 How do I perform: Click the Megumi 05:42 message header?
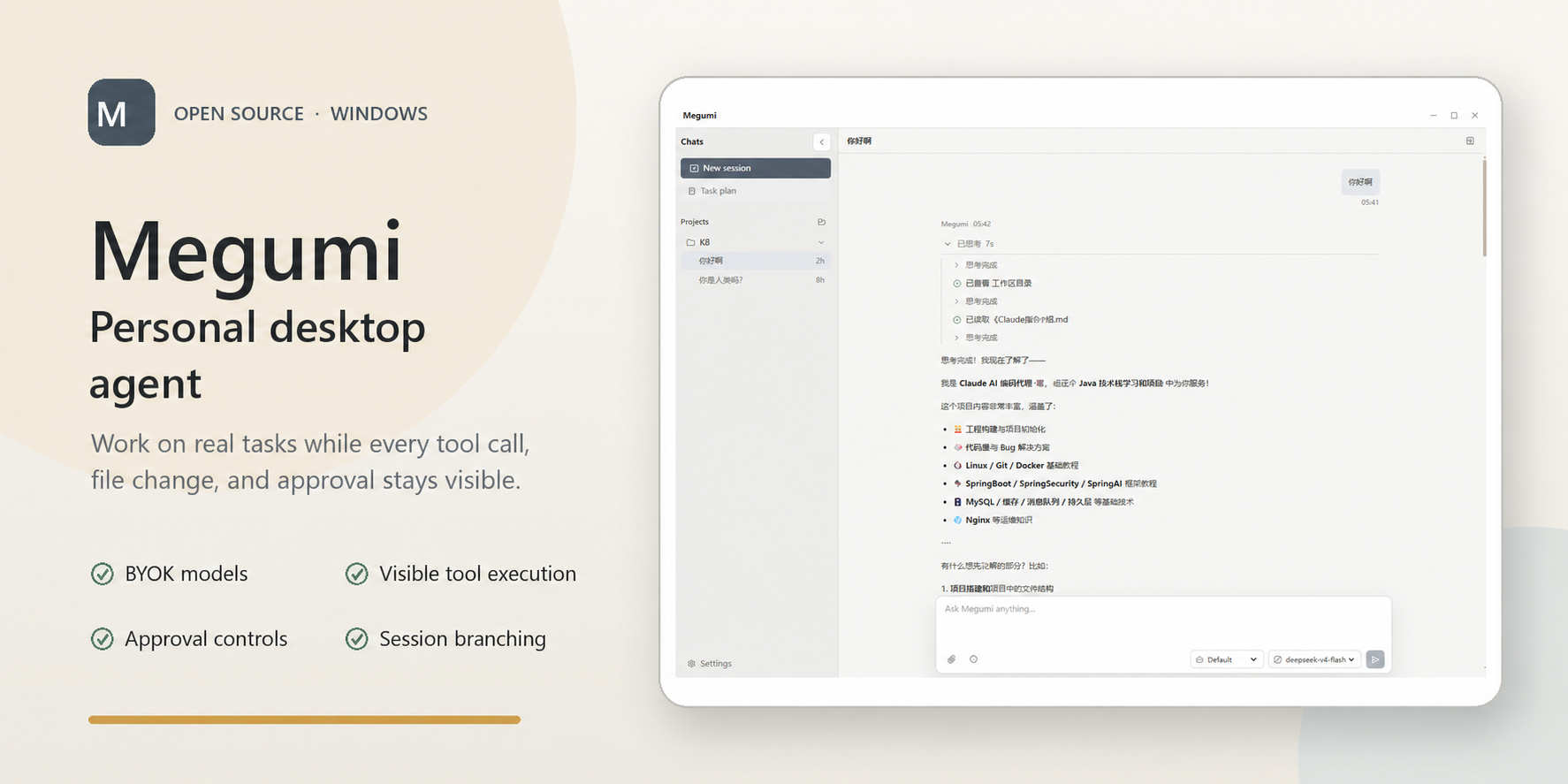coord(966,225)
